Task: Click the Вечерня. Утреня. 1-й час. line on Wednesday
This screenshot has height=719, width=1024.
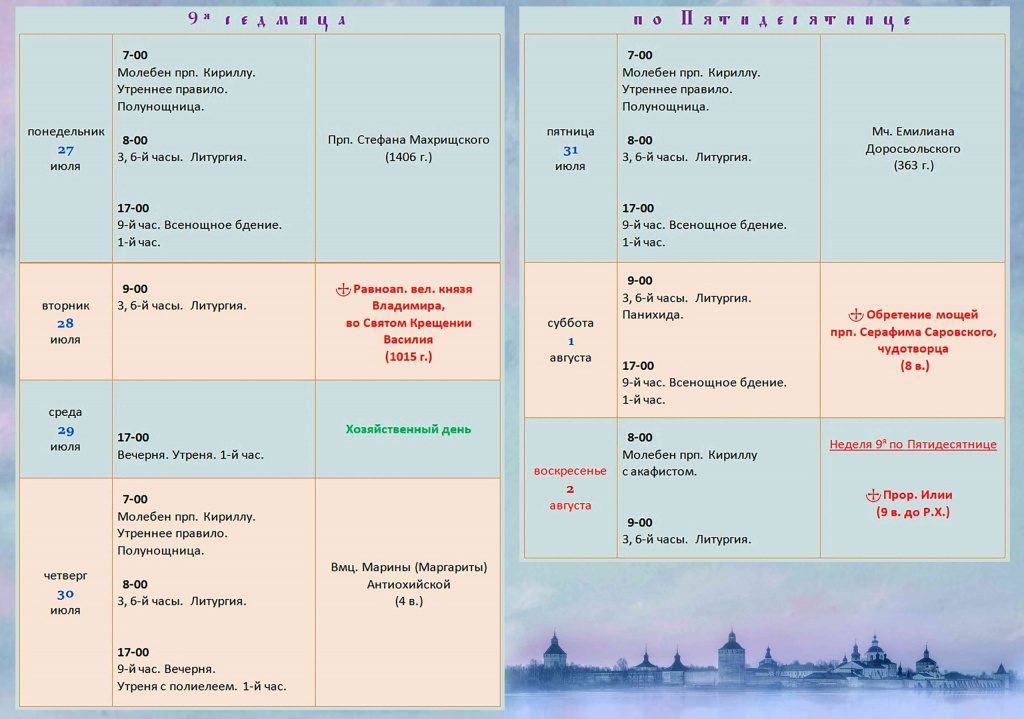Action: coord(191,455)
